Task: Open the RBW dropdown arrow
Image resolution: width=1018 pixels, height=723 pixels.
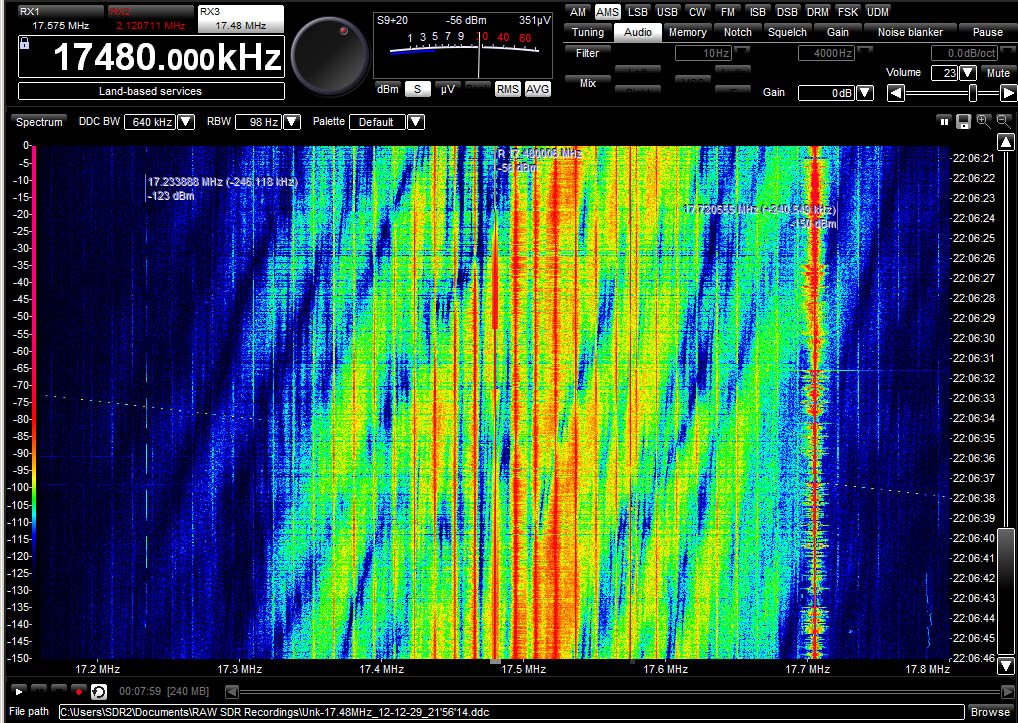Action: click(x=292, y=122)
